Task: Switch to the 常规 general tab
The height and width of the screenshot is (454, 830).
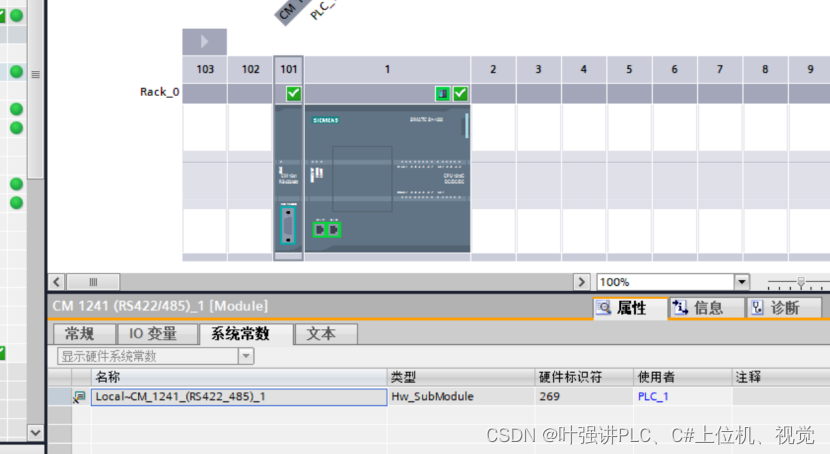Action: (85, 334)
